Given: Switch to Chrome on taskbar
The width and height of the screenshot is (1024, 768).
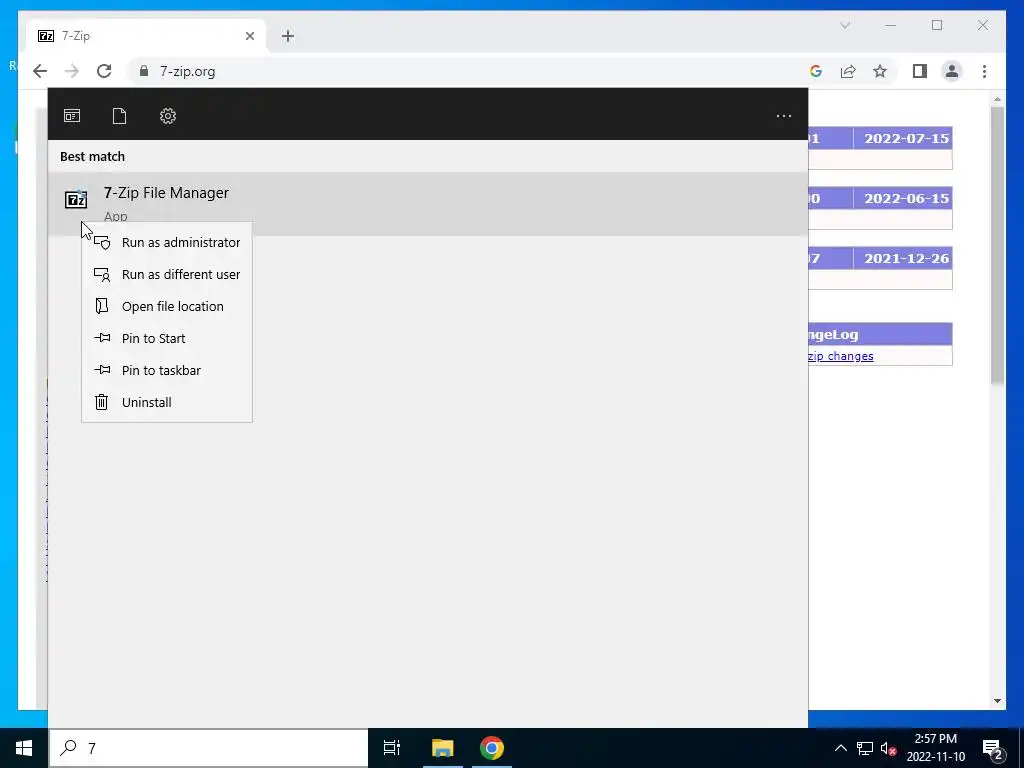Looking at the screenshot, I should tap(492, 748).
